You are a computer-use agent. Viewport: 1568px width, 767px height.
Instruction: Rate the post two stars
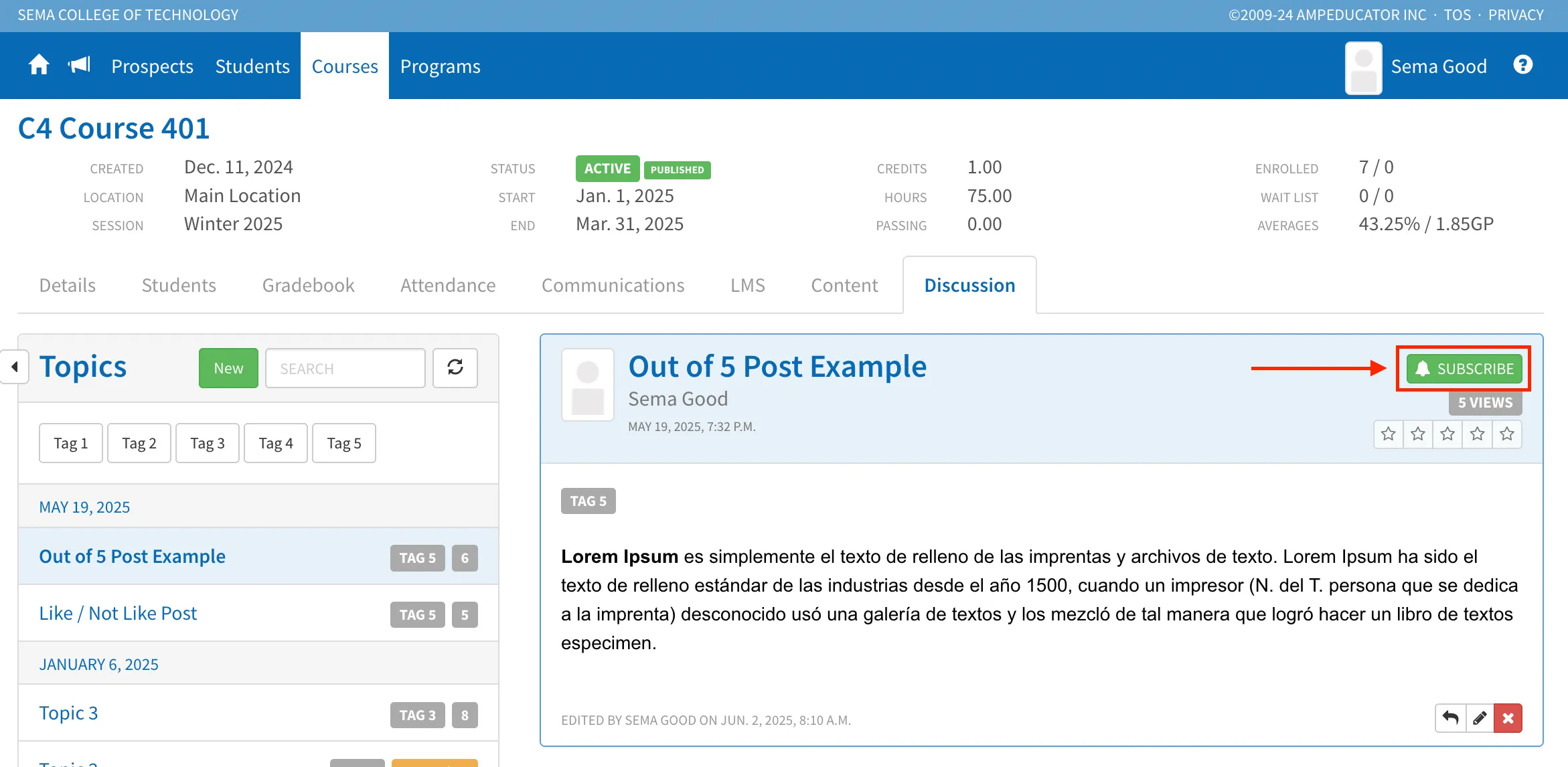pos(1418,434)
